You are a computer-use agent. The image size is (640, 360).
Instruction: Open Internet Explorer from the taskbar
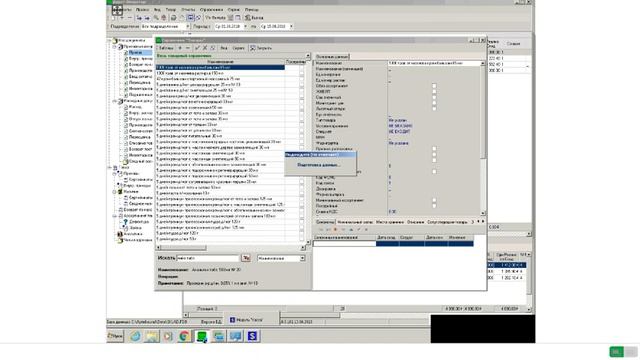click(136, 336)
